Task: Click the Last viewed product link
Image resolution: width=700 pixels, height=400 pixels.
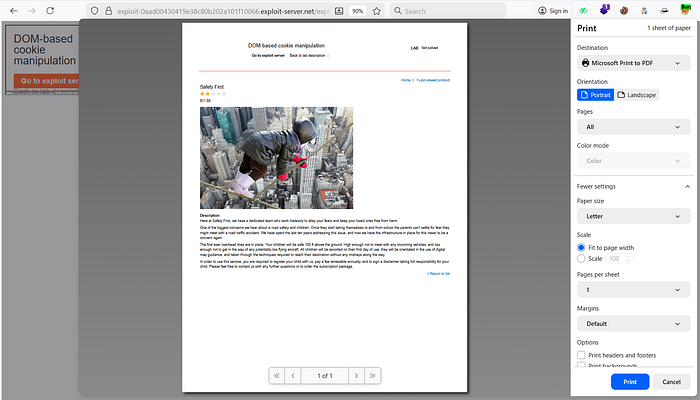Action: point(433,80)
